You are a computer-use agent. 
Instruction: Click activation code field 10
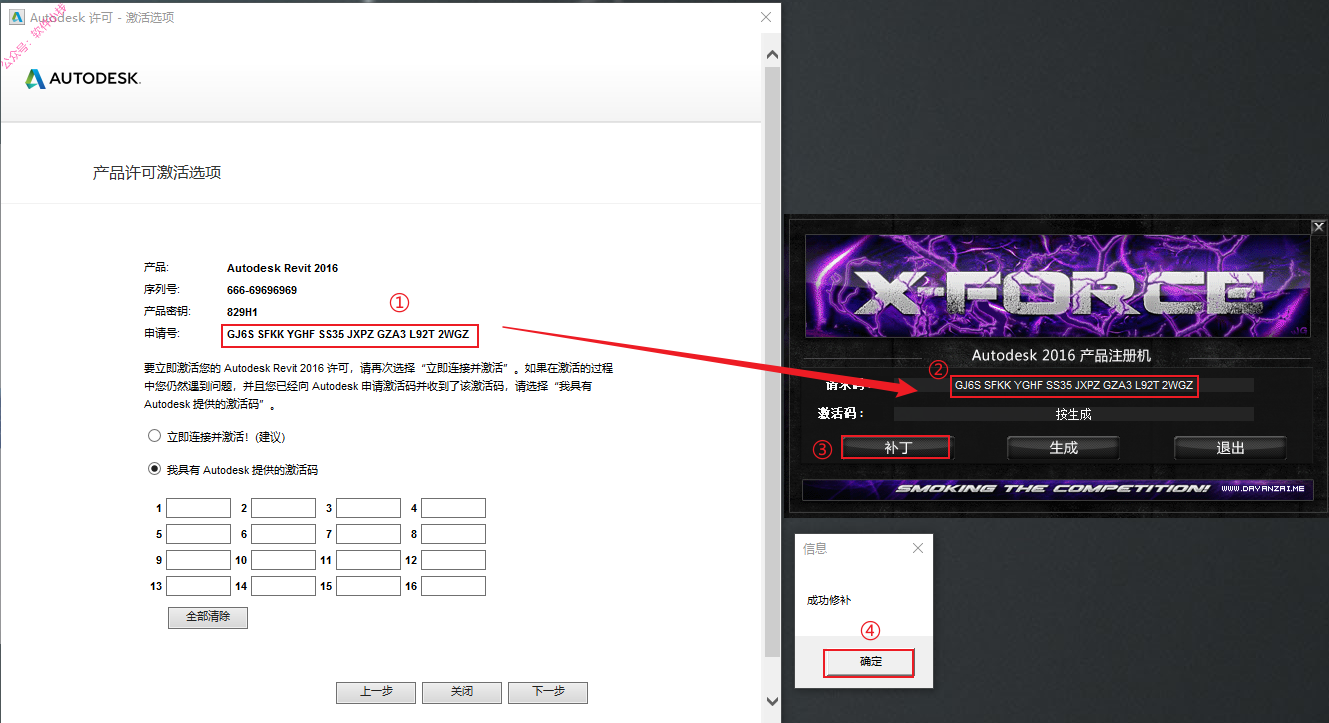tap(283, 560)
